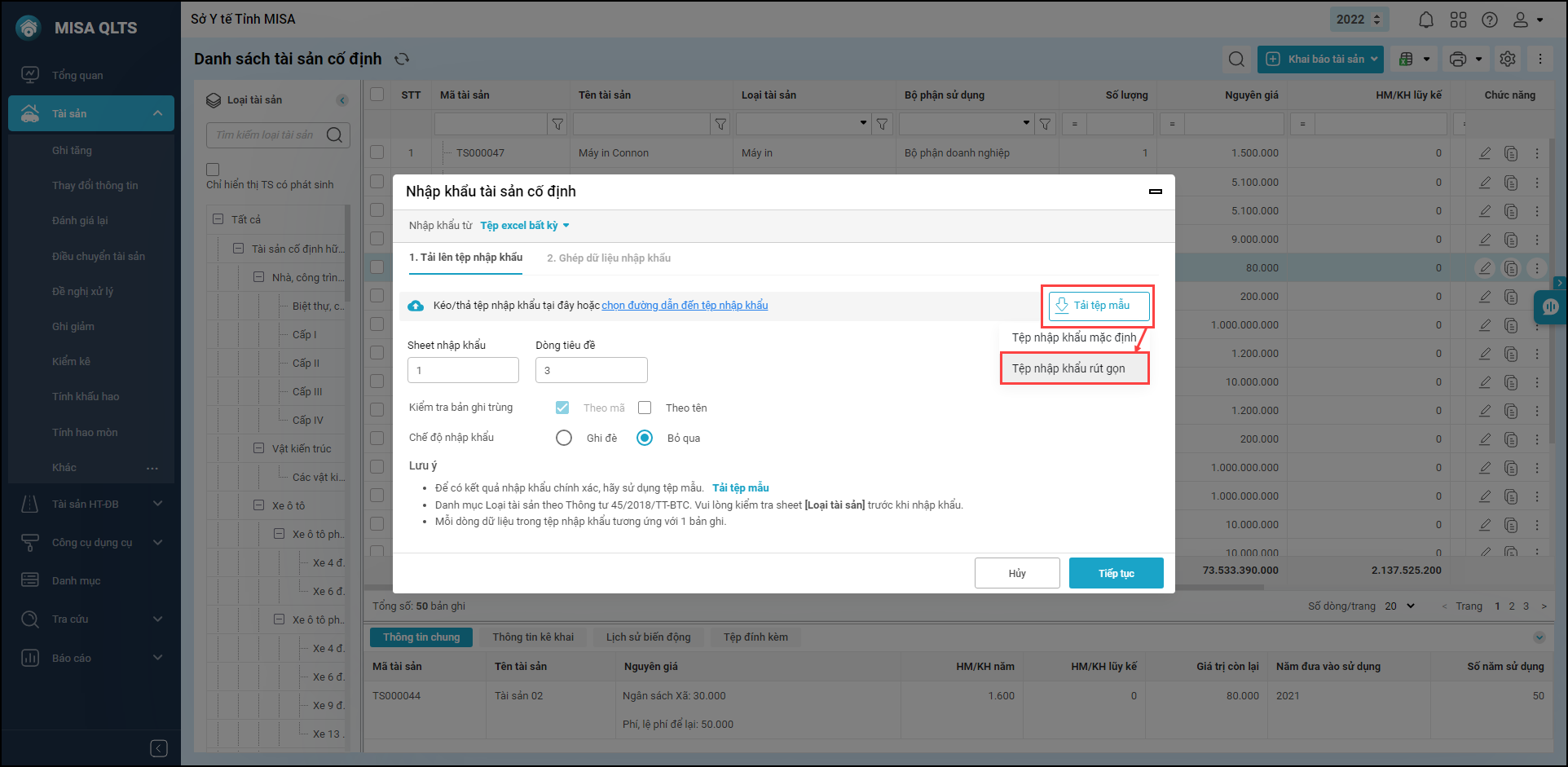Select the Ghi đè radio option
The width and height of the screenshot is (1568, 767).
point(564,438)
